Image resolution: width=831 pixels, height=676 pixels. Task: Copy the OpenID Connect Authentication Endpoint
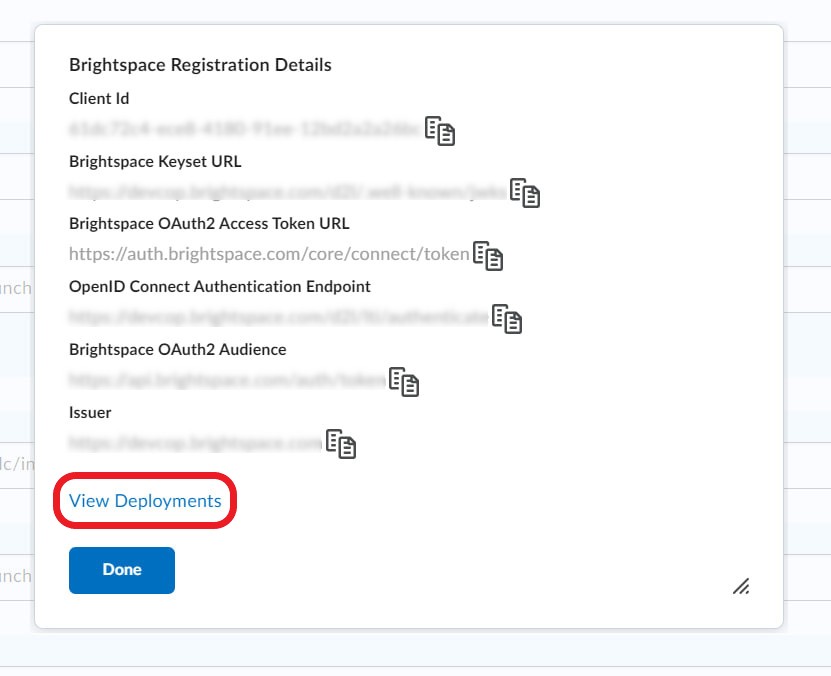[x=507, y=318]
